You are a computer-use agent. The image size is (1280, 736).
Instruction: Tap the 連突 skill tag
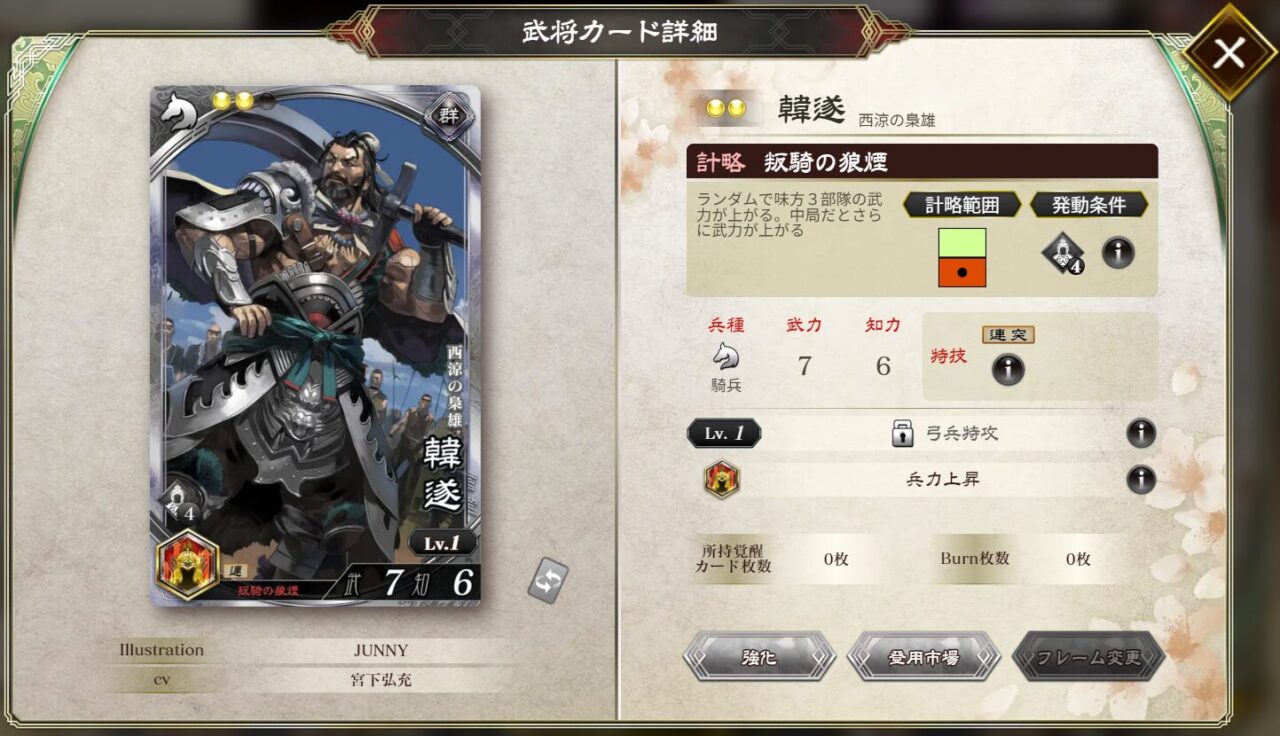point(1007,335)
